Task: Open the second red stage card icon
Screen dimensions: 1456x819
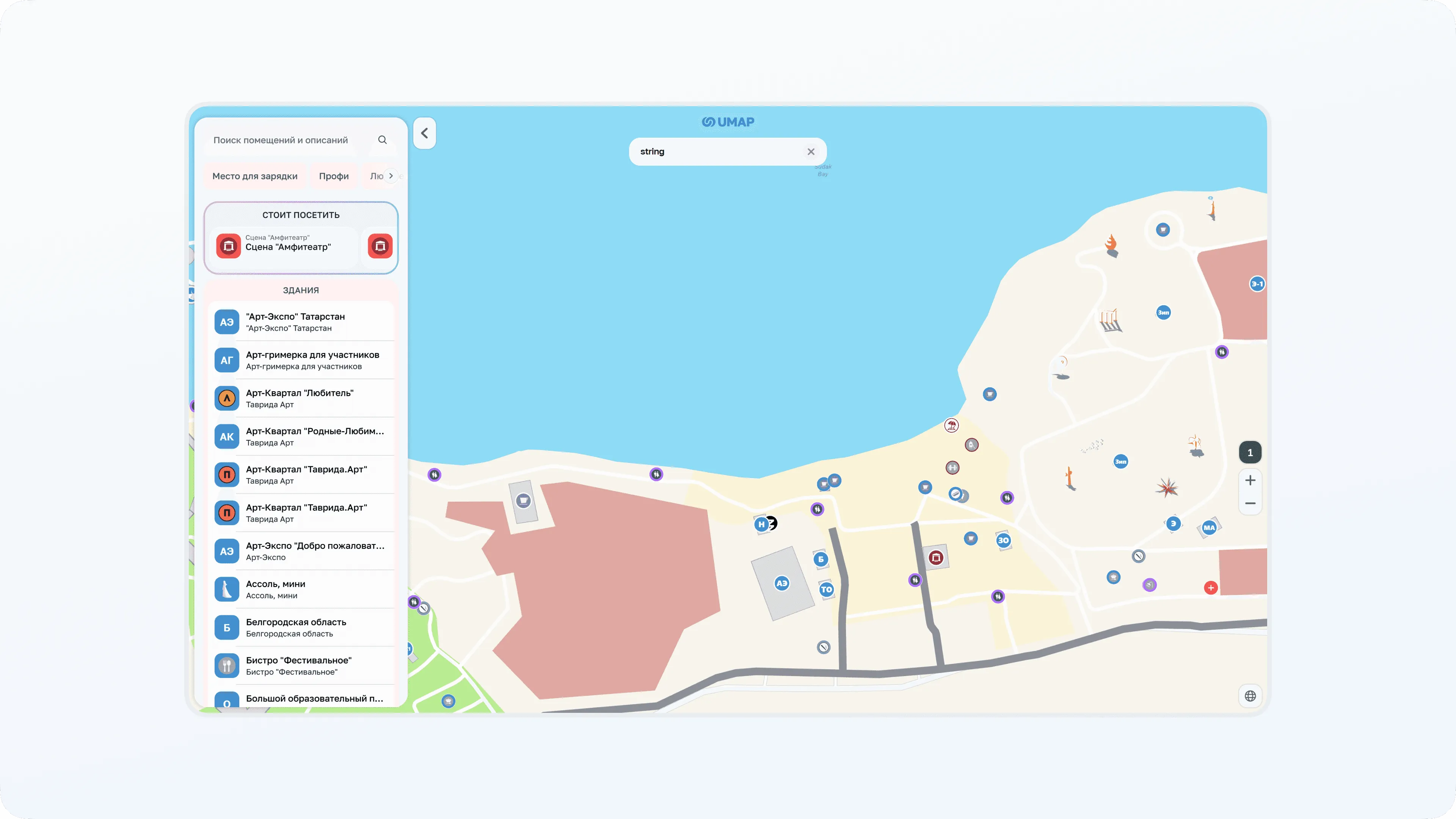Action: tap(380, 246)
